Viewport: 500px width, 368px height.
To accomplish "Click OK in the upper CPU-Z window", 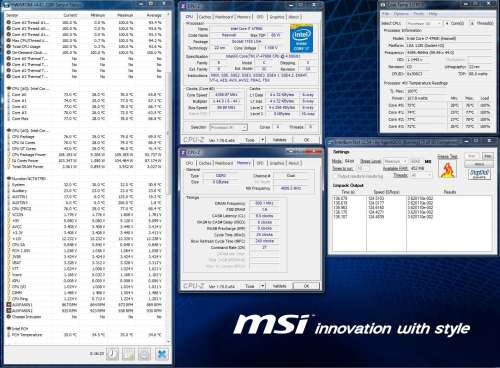I will (x=306, y=140).
